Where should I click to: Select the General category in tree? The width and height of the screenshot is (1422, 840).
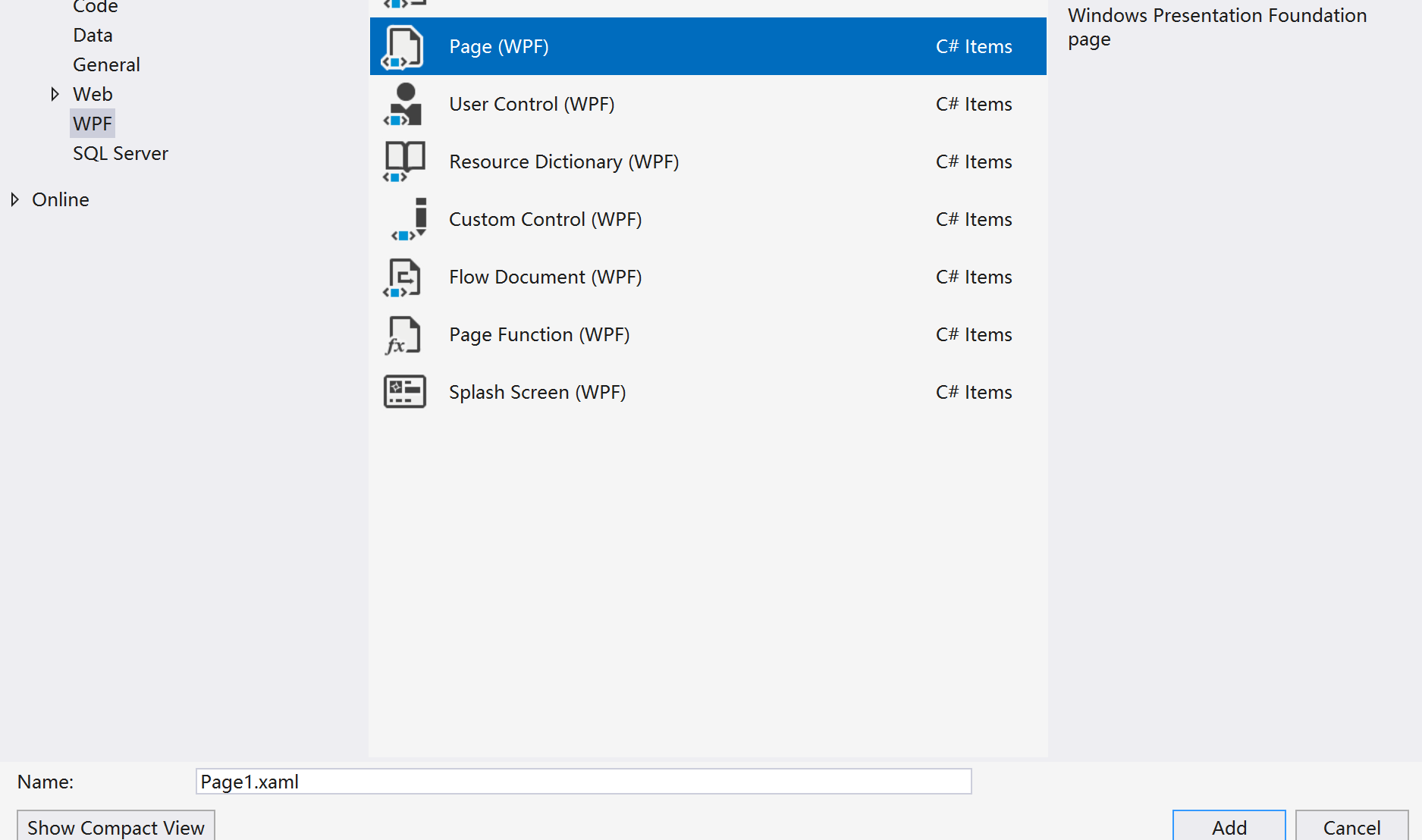[x=106, y=64]
